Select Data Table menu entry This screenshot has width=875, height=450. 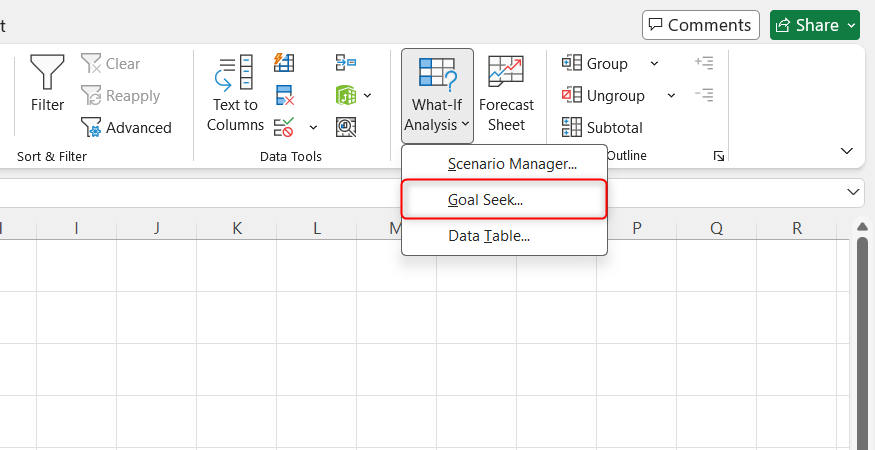pos(504,236)
